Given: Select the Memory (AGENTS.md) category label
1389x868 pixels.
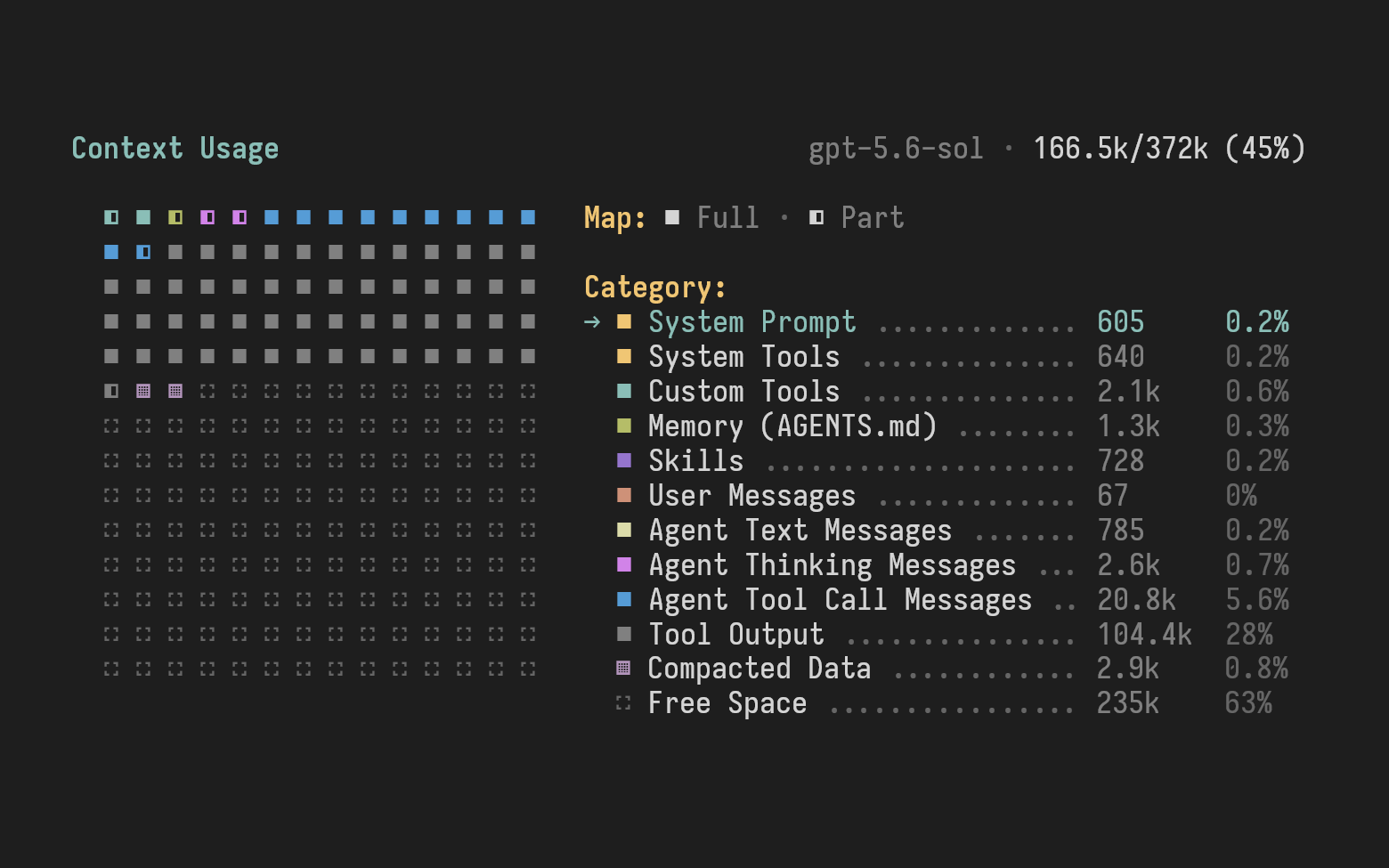Looking at the screenshot, I should (x=792, y=426).
